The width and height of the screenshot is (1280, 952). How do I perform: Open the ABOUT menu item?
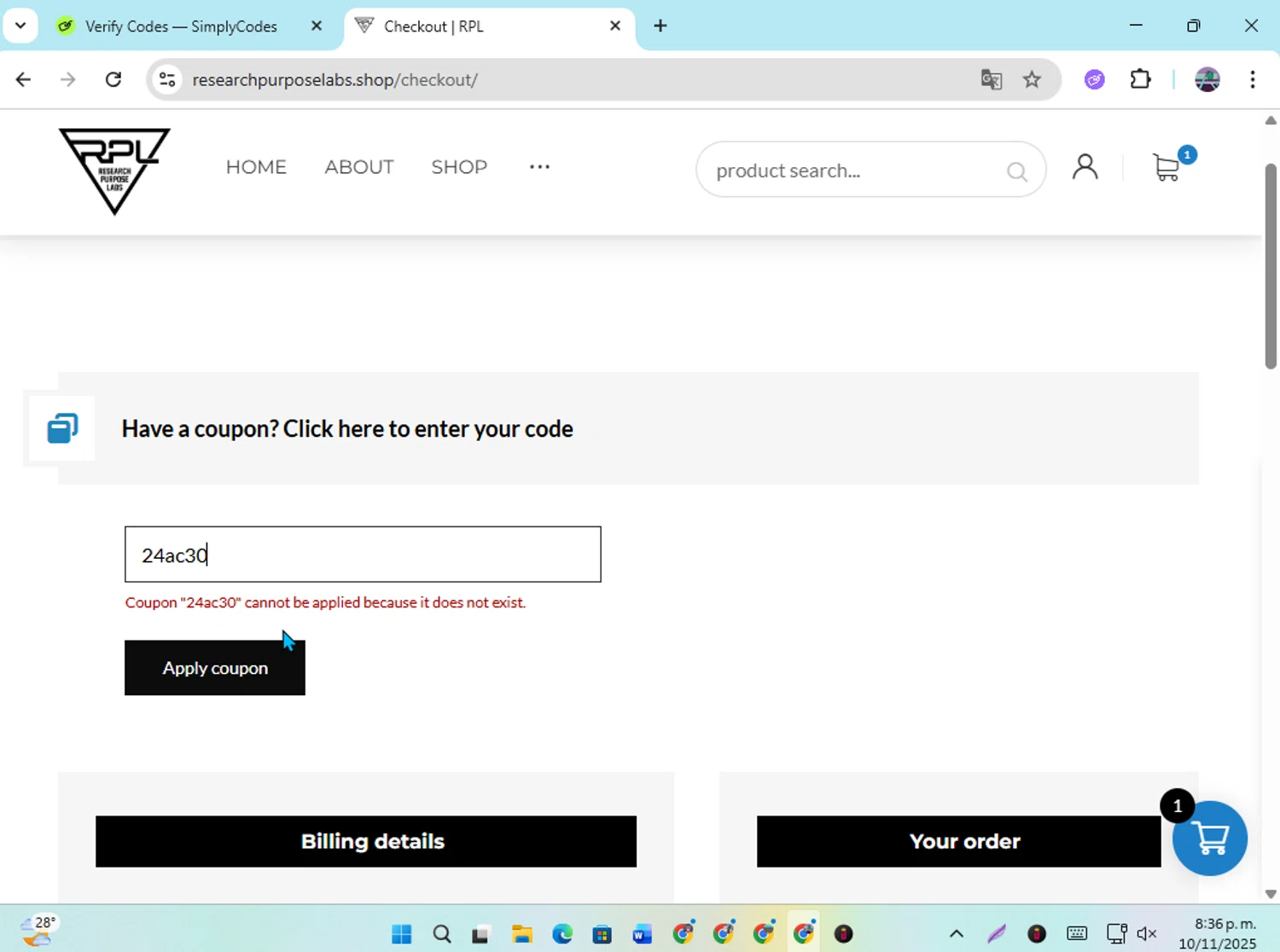pyautogui.click(x=359, y=167)
